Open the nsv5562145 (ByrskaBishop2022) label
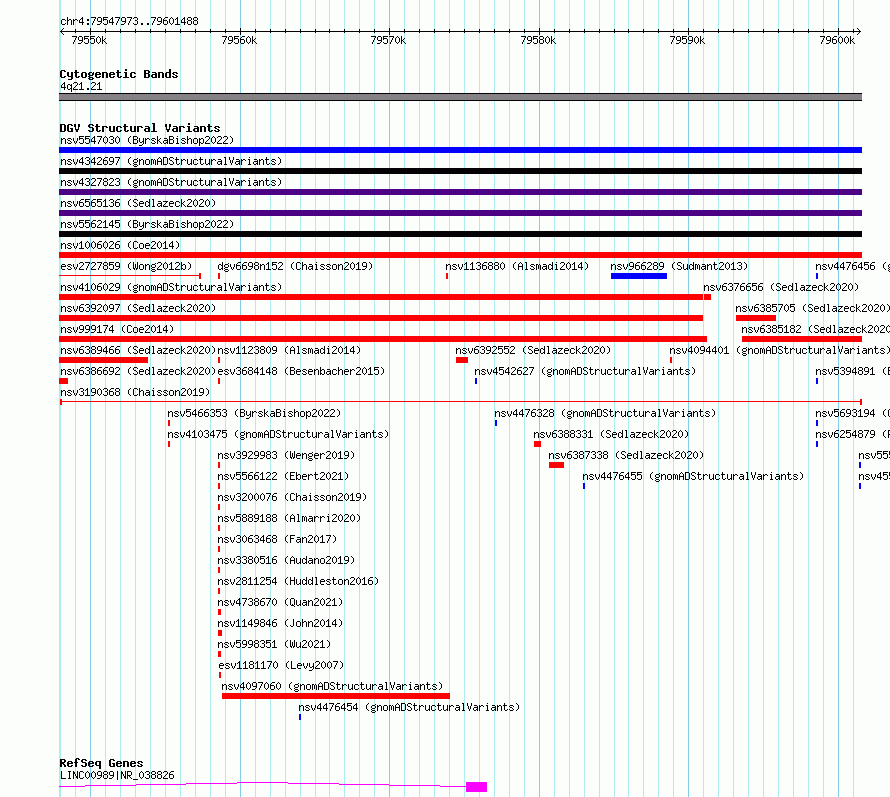Image resolution: width=890 pixels, height=797 pixels. pos(147,224)
